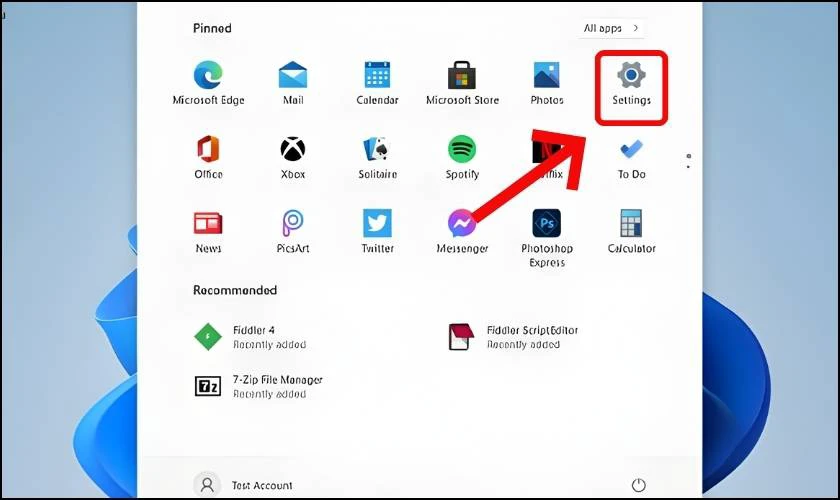The height and width of the screenshot is (500, 840).
Task: Open the Calculator app
Action: pos(631,232)
